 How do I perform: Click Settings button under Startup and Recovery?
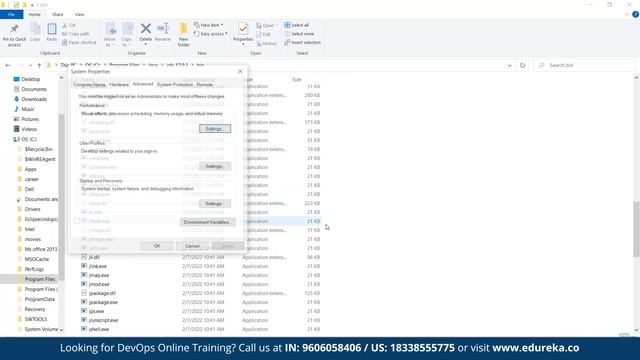(x=215, y=204)
